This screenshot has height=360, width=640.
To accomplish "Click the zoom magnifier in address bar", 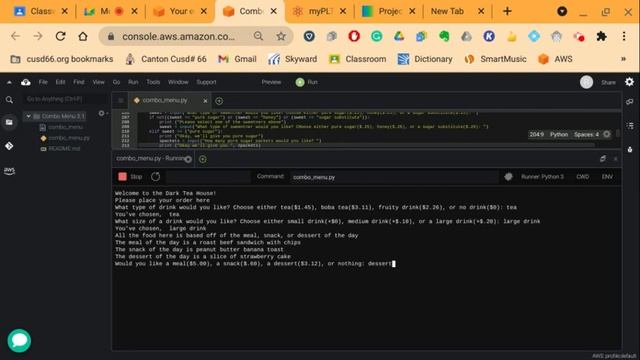I will coord(258,36).
